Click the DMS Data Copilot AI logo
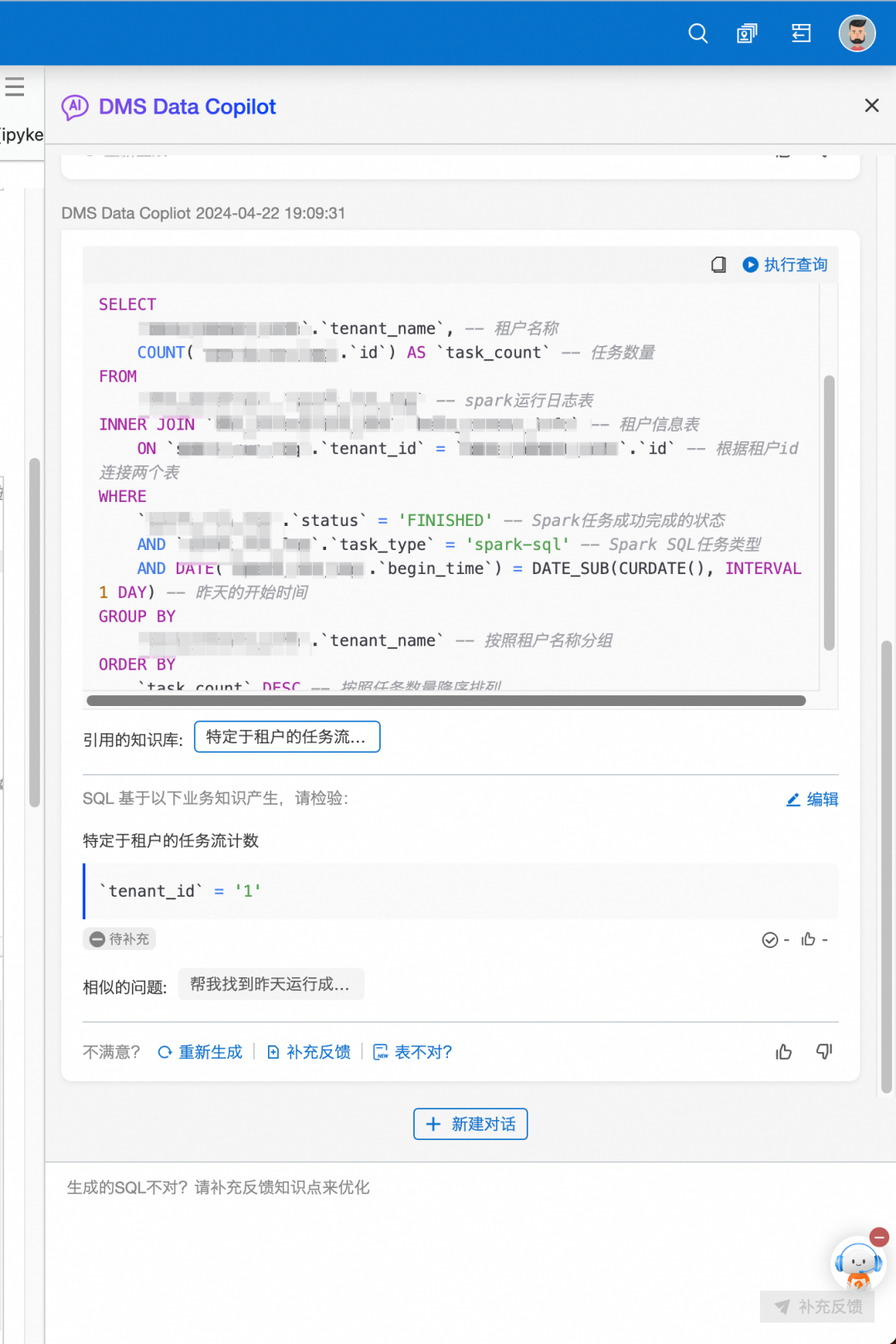896x1344 pixels. pos(75,106)
